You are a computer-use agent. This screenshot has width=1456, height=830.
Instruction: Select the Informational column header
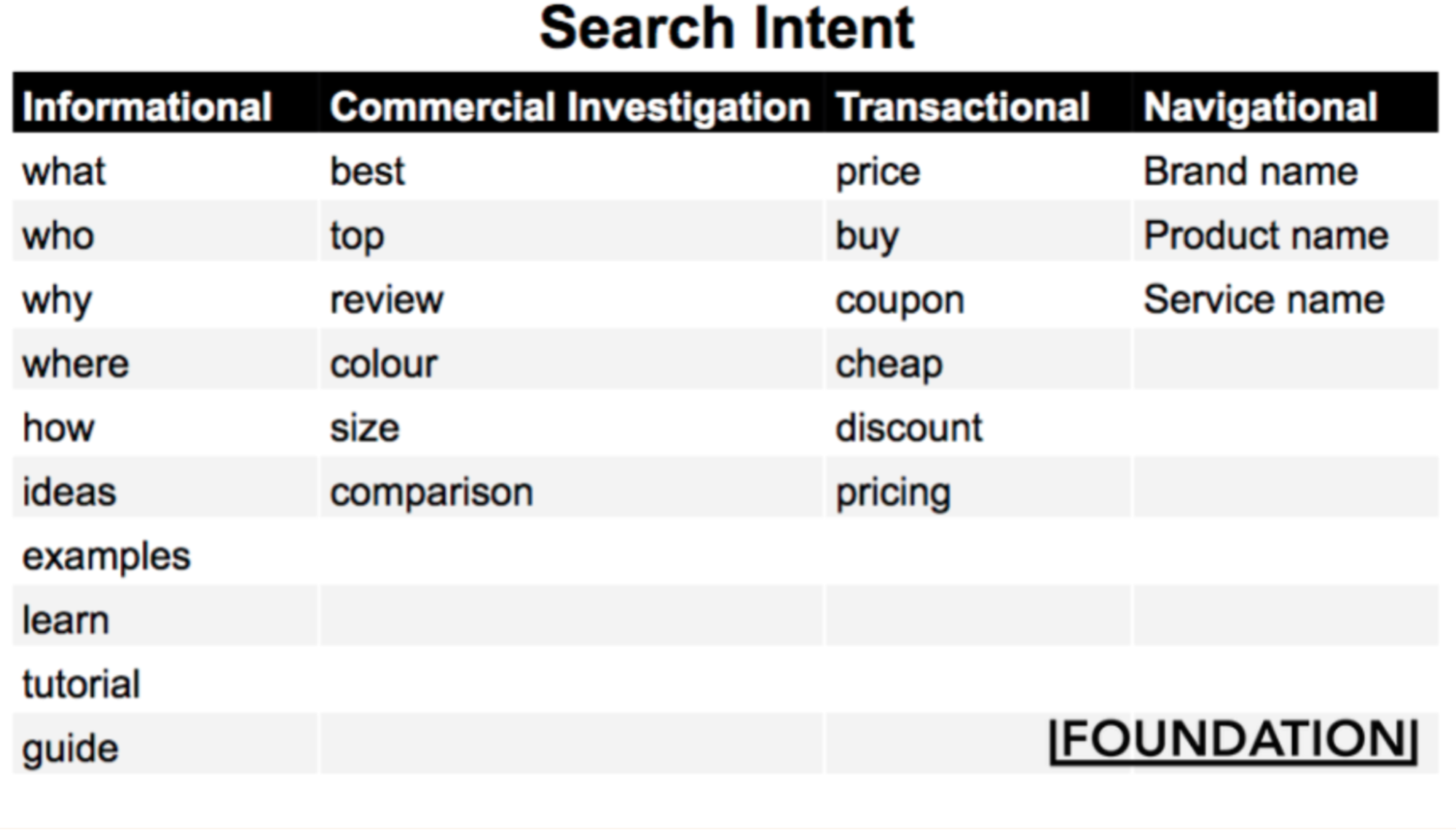coord(147,106)
